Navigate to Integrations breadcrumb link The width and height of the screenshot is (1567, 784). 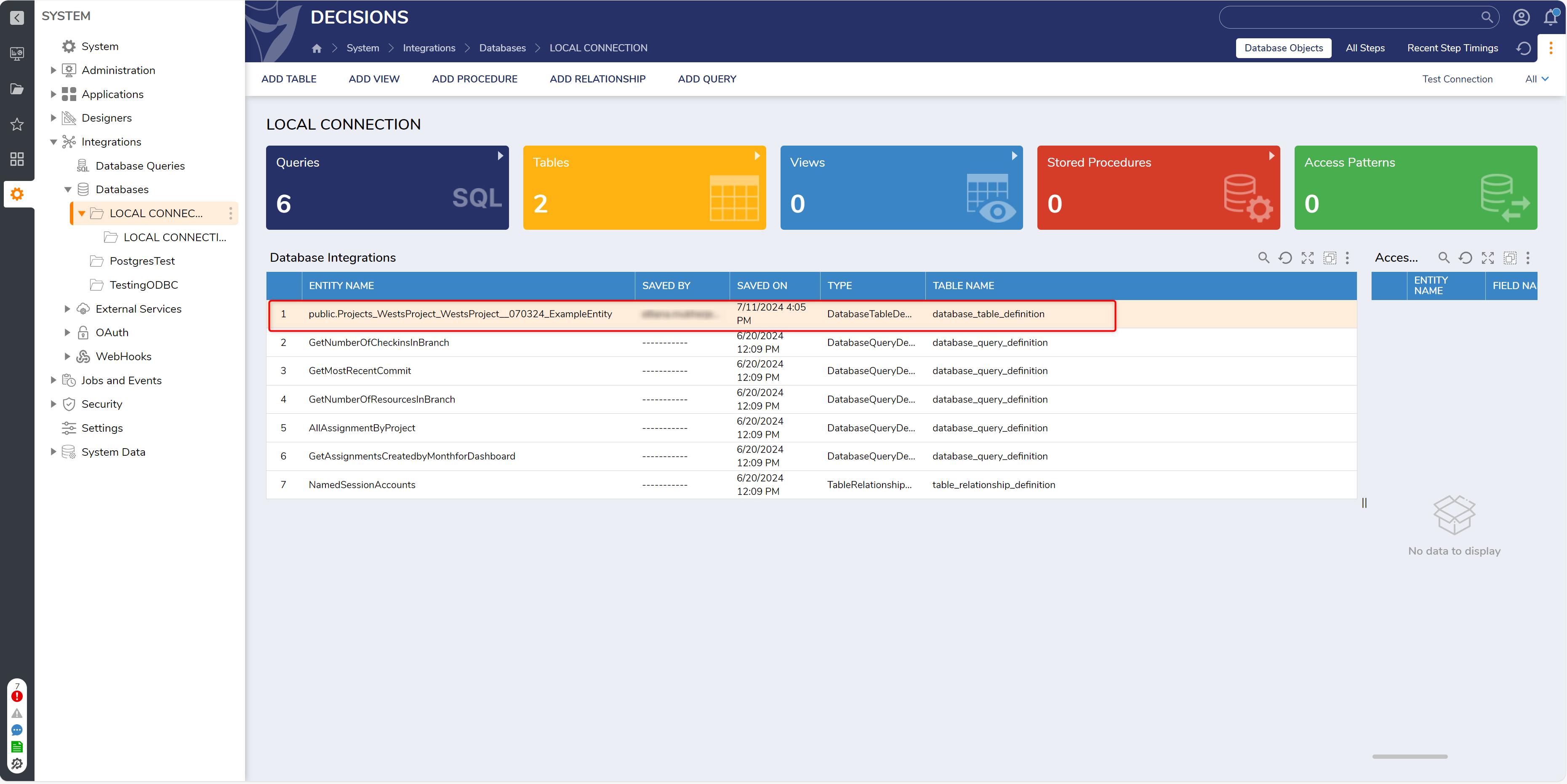[x=429, y=48]
